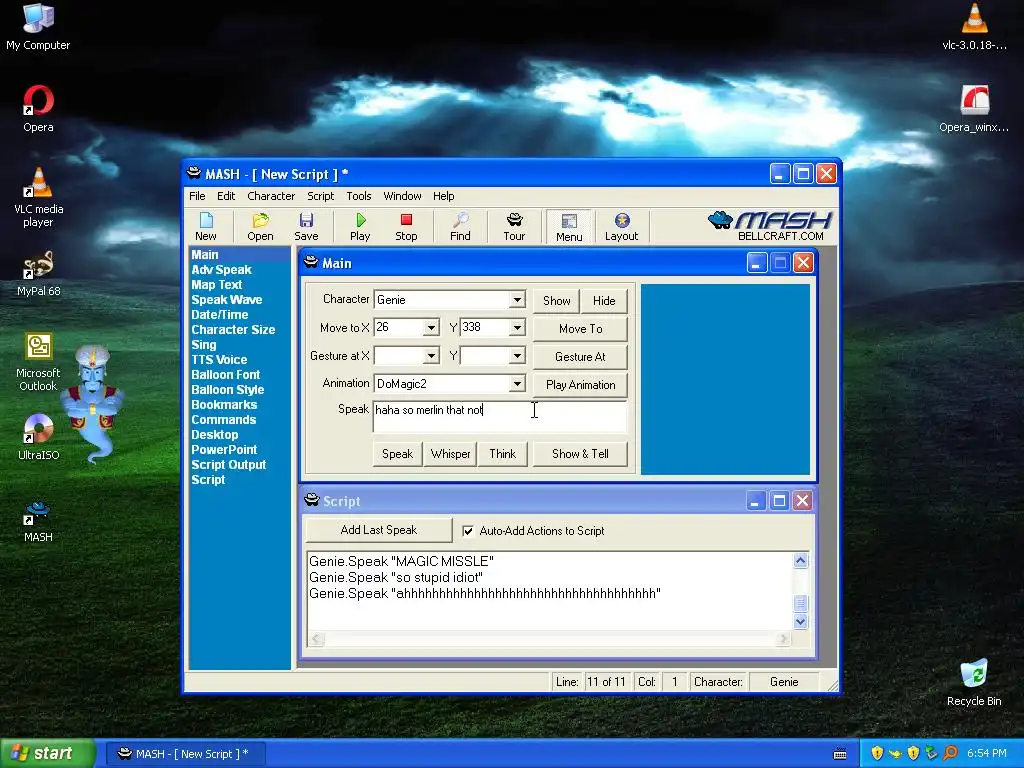Click the Whisper button
1024x768 pixels.
pyautogui.click(x=451, y=454)
